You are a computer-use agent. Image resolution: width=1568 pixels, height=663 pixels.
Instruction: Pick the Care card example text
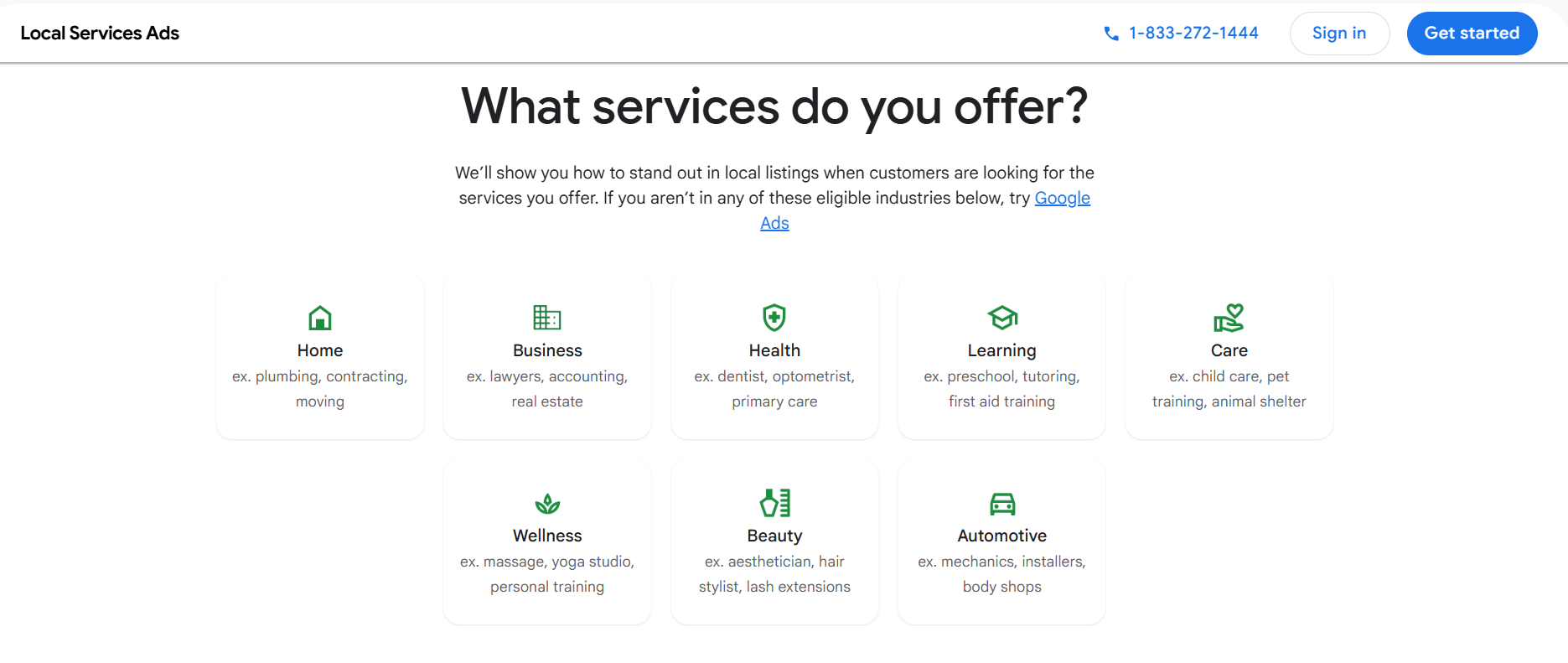1229,389
